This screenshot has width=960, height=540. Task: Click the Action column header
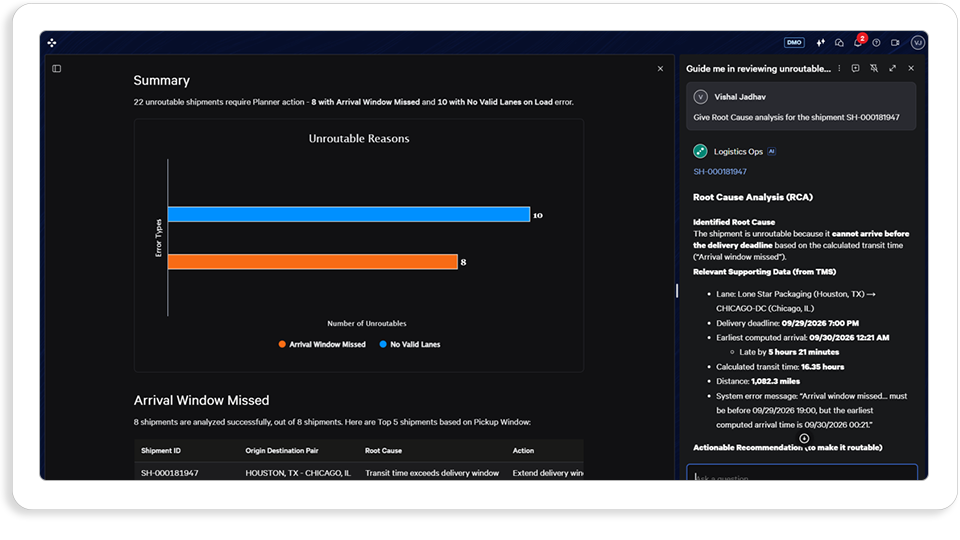point(523,451)
